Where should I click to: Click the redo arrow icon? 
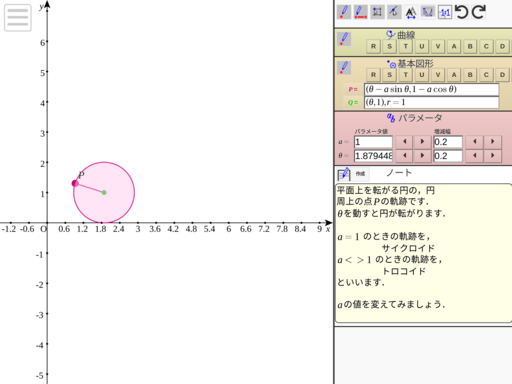(479, 12)
